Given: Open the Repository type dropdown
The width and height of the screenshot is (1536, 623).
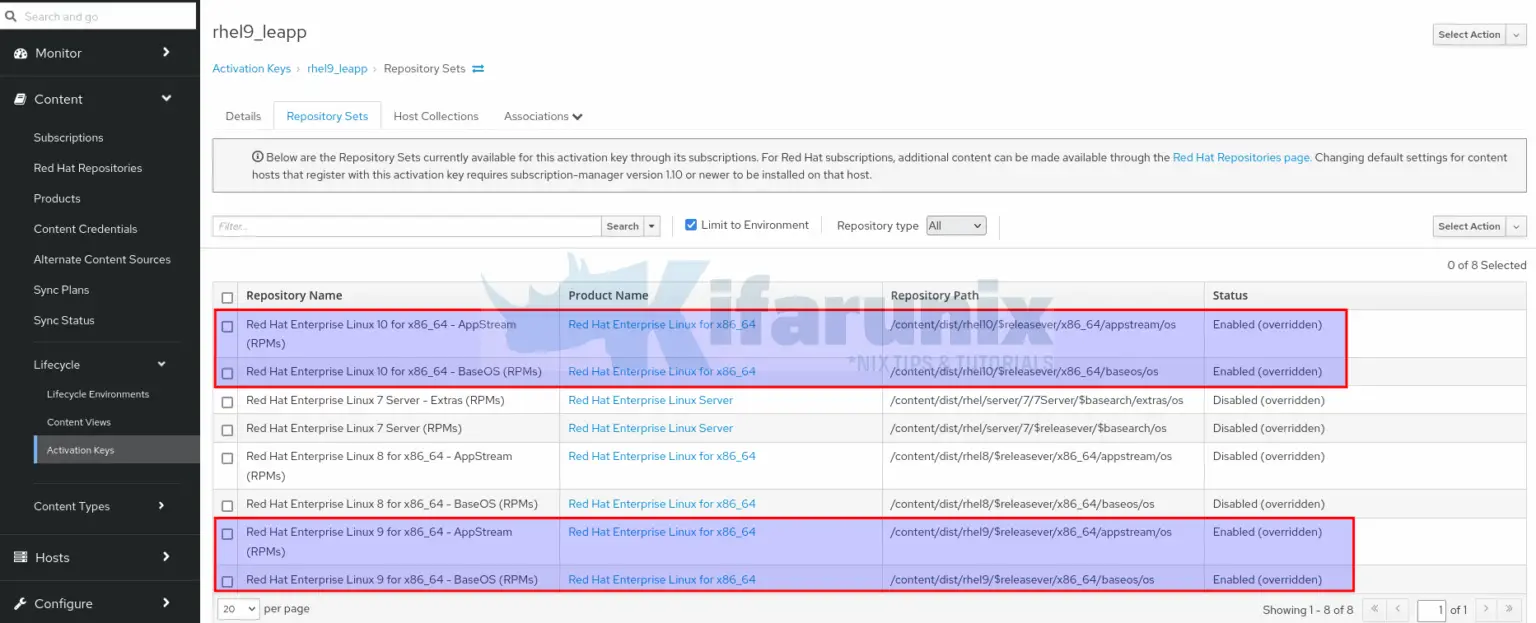Looking at the screenshot, I should tap(955, 225).
